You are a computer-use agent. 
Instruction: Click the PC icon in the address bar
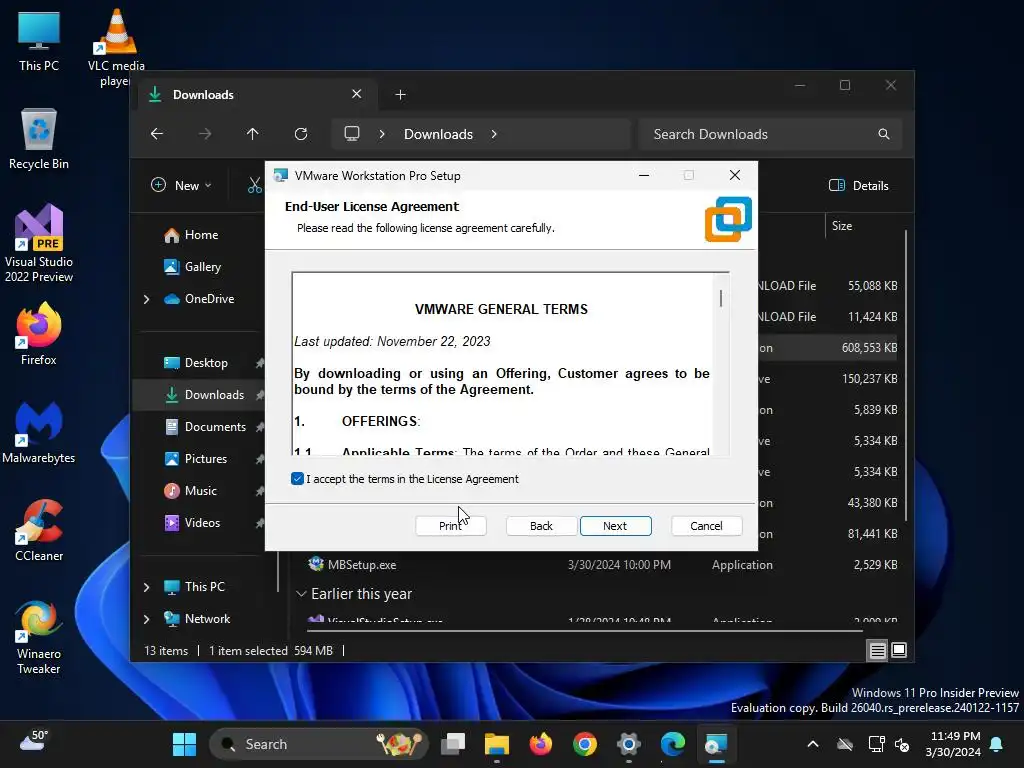352,134
